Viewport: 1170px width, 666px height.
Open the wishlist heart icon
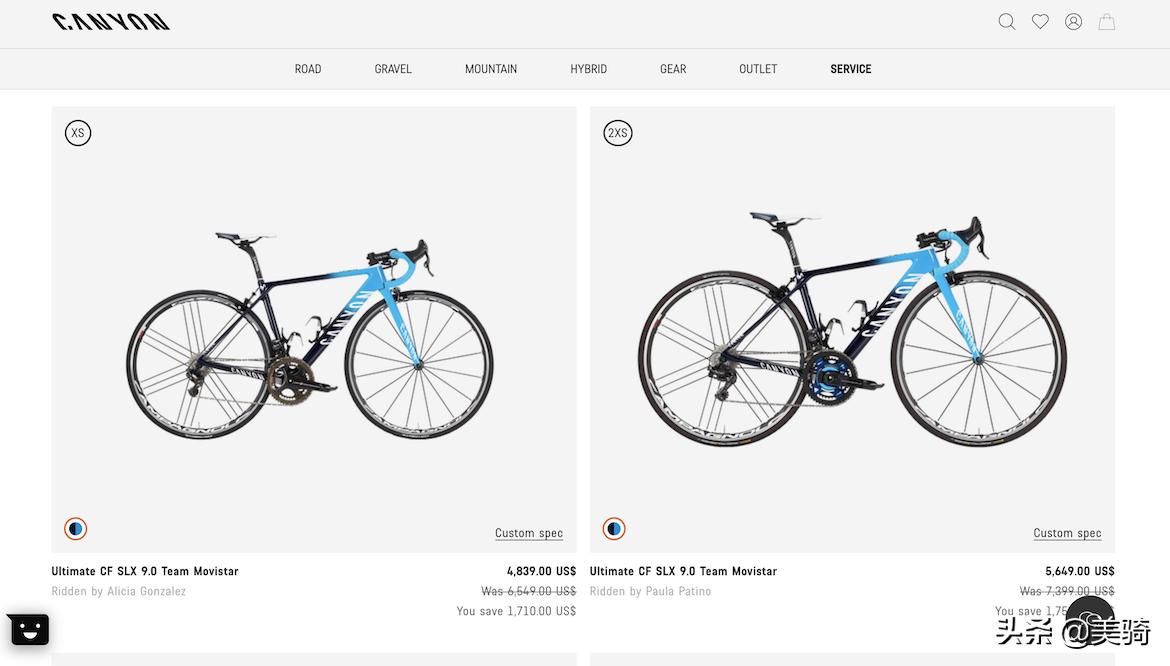(x=1040, y=22)
